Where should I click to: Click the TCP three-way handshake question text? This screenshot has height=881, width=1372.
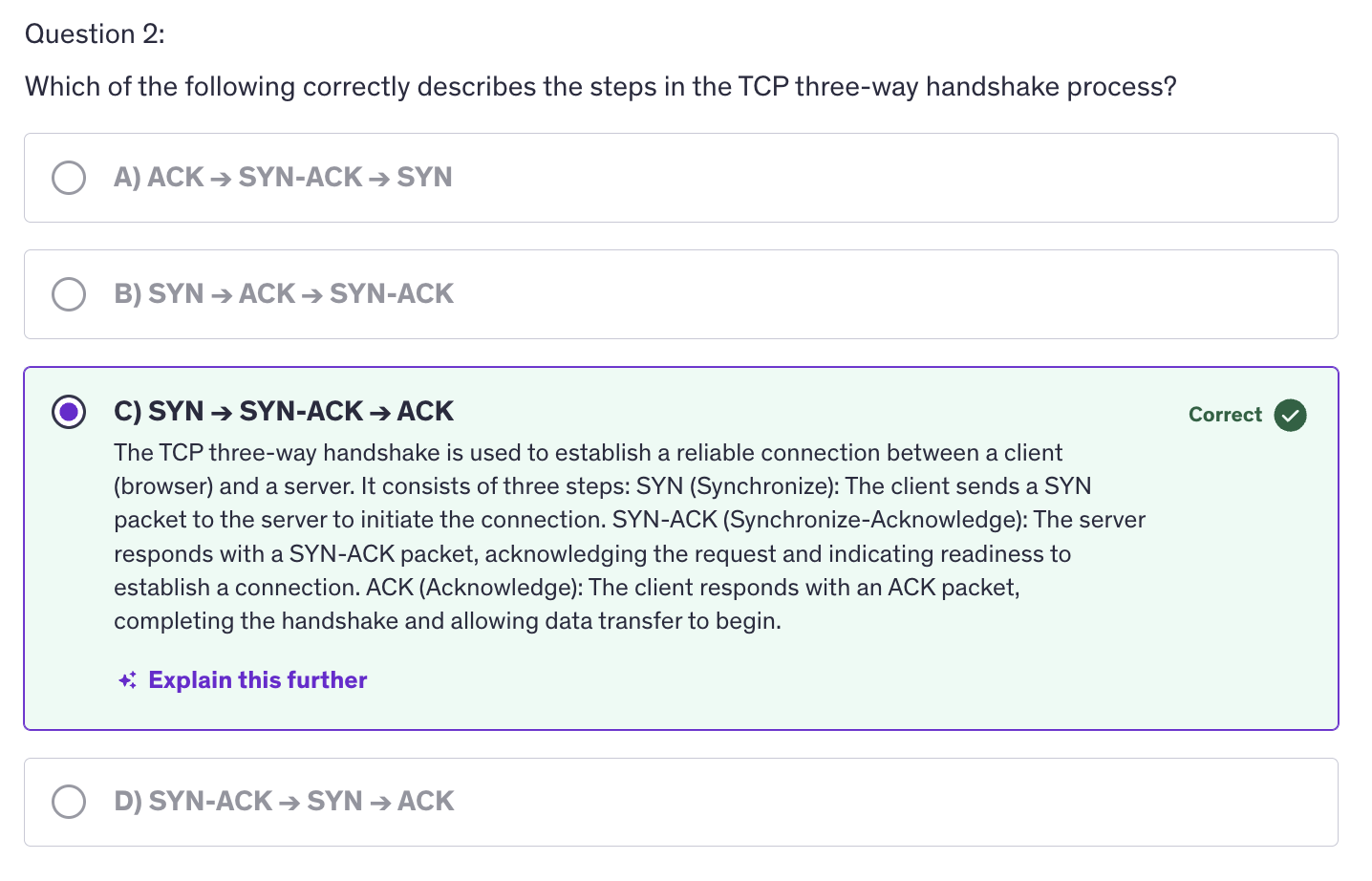pyautogui.click(x=601, y=87)
